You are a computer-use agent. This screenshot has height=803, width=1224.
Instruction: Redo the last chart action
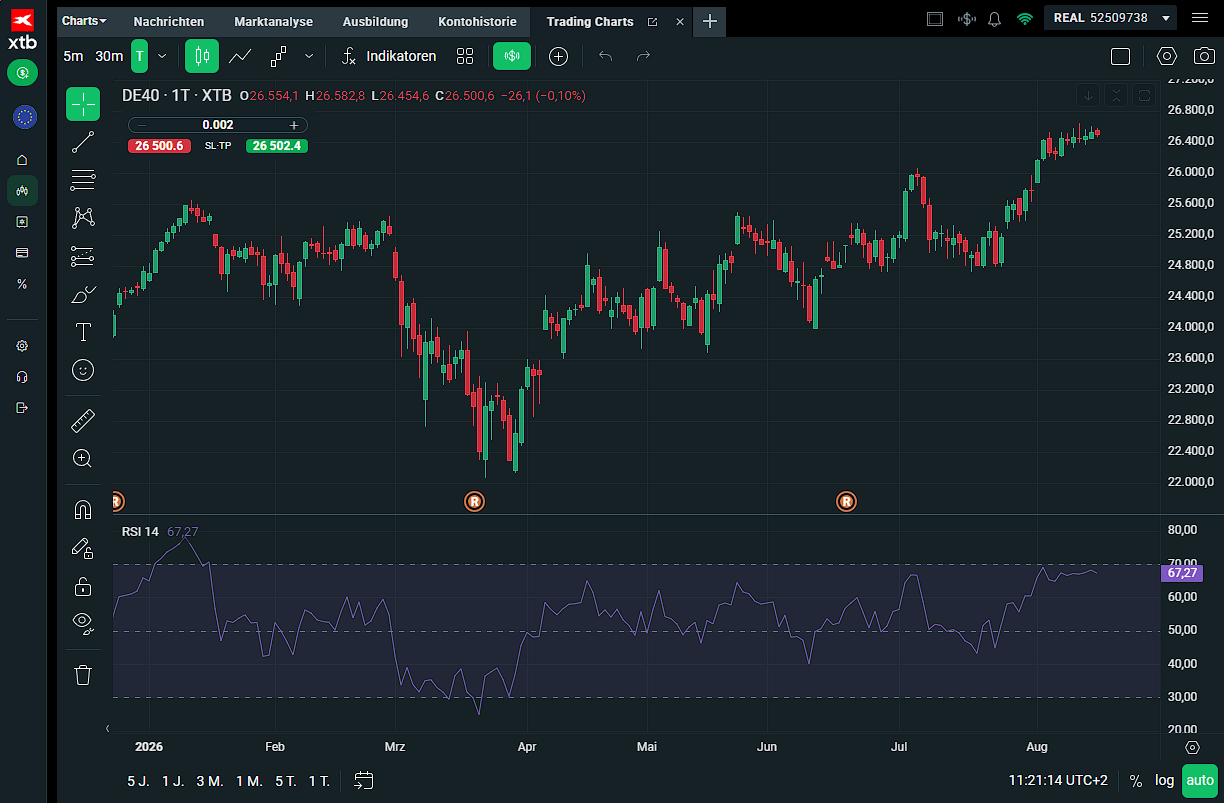tap(644, 56)
